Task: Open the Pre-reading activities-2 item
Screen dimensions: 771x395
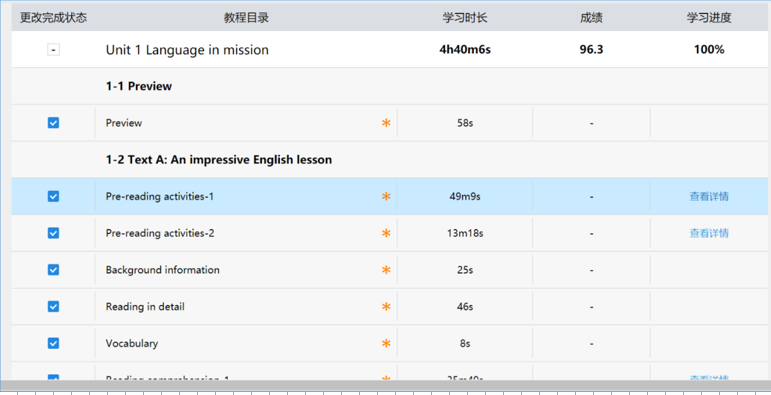Action: 160,233
